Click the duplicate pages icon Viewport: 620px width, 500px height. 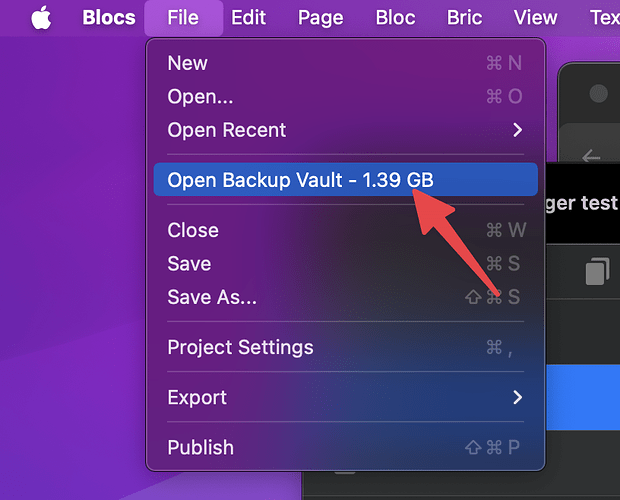(x=597, y=270)
